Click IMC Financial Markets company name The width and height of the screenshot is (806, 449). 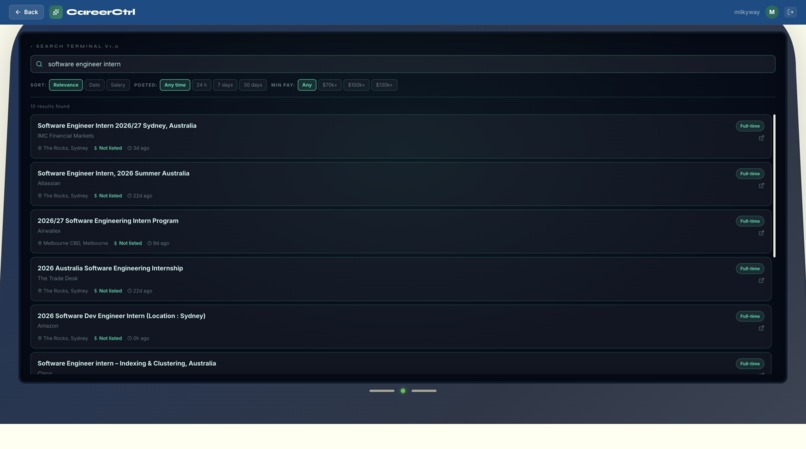pyautogui.click(x=65, y=136)
